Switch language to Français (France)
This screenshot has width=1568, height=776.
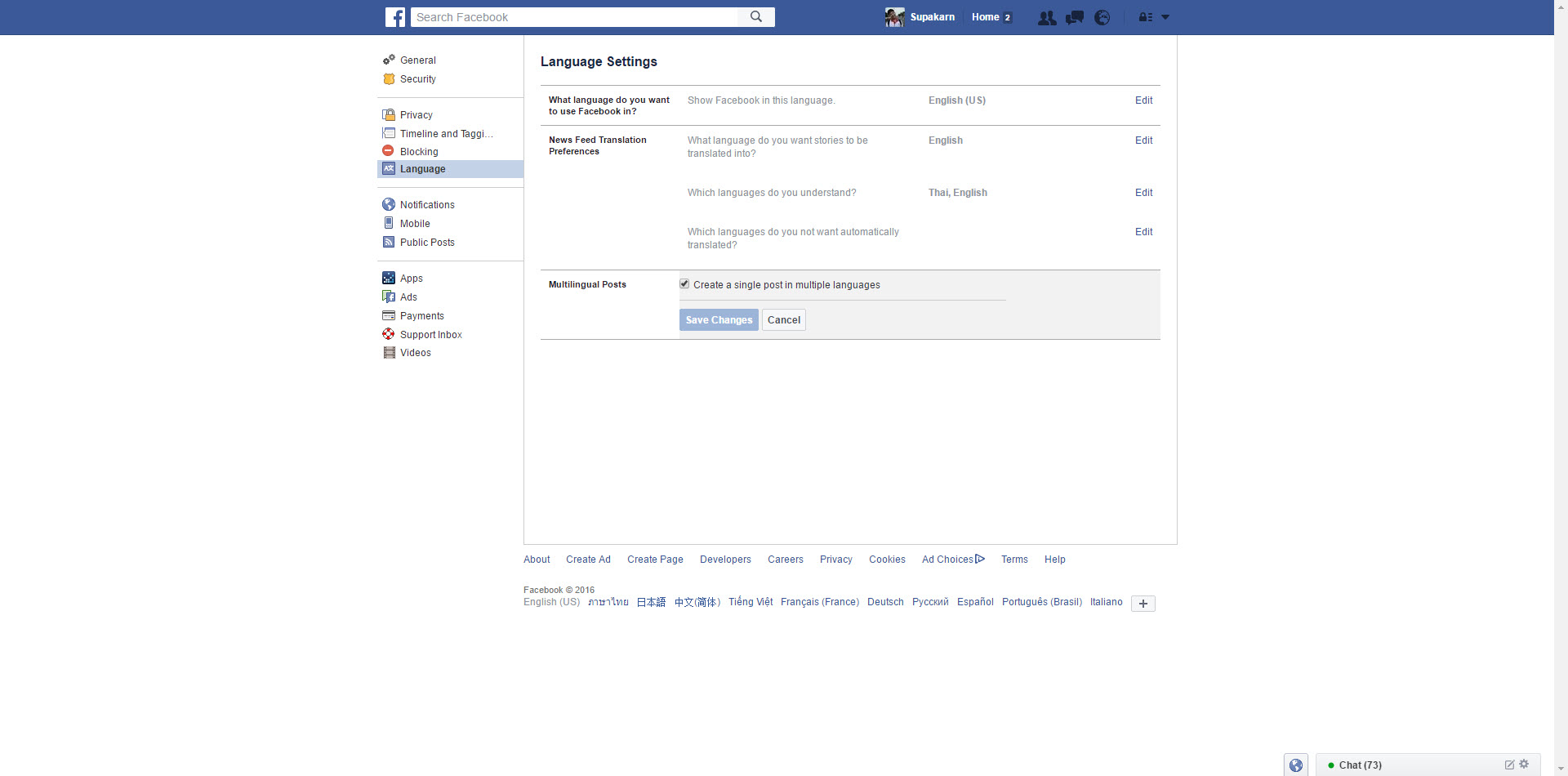coord(820,602)
